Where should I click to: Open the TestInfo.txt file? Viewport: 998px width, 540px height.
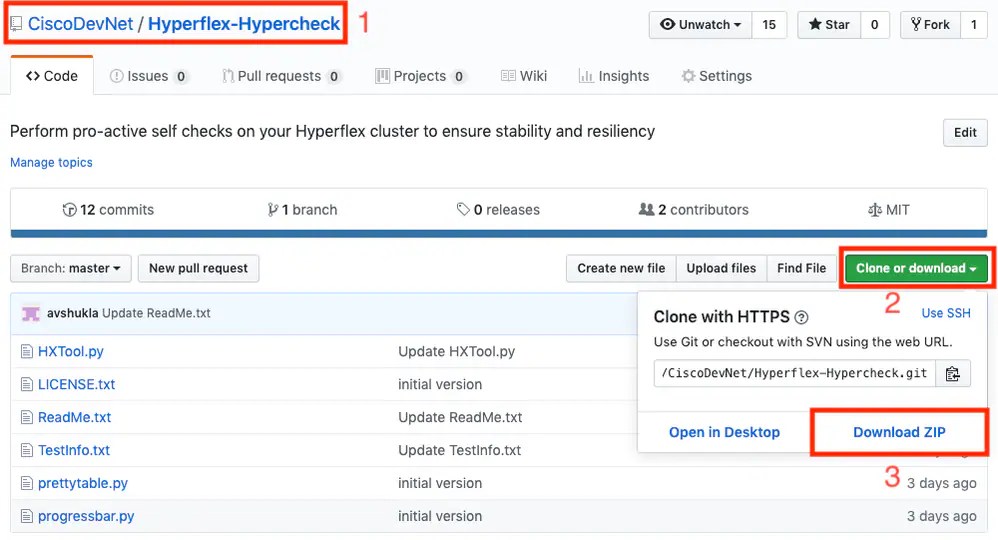74,450
